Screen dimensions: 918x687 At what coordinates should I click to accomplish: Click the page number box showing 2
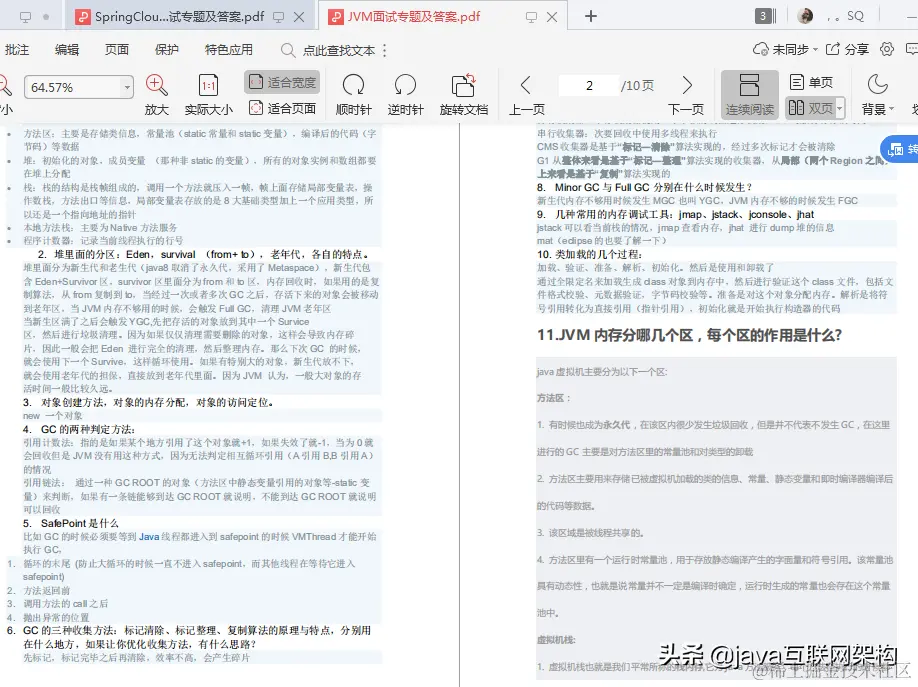pos(589,85)
